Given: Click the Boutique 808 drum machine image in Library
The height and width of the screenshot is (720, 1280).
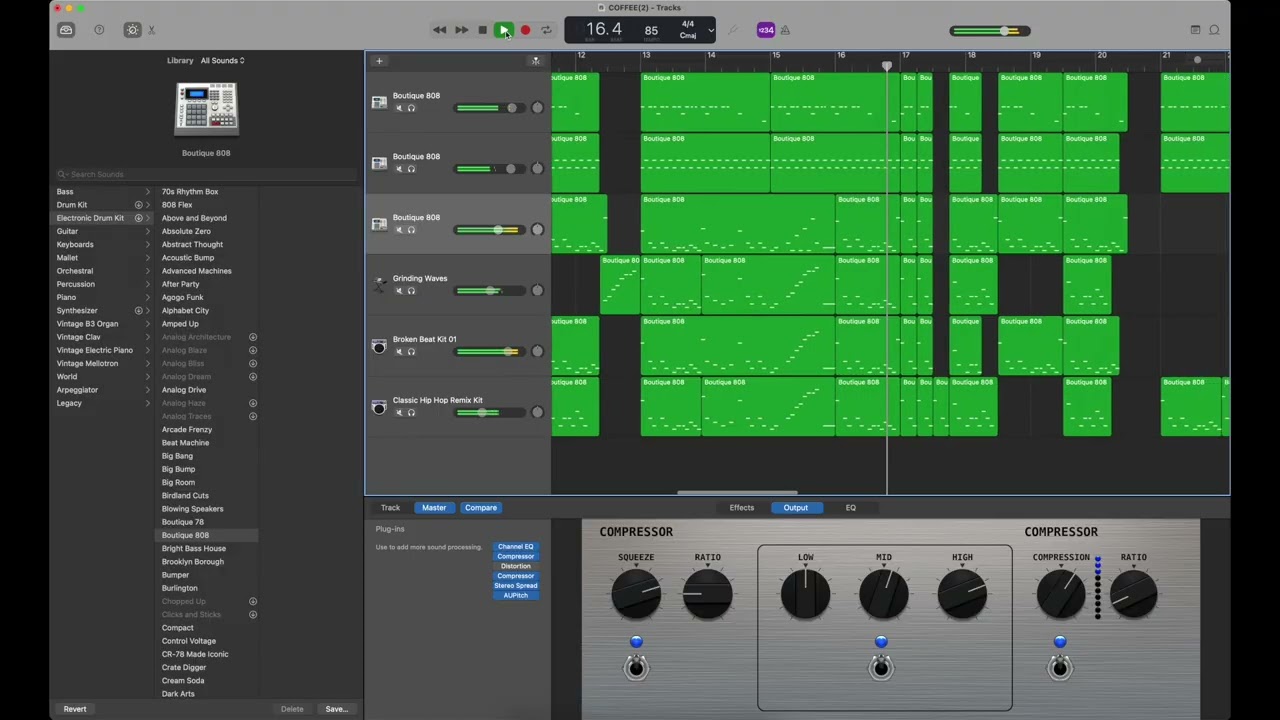Looking at the screenshot, I should pos(206,110).
